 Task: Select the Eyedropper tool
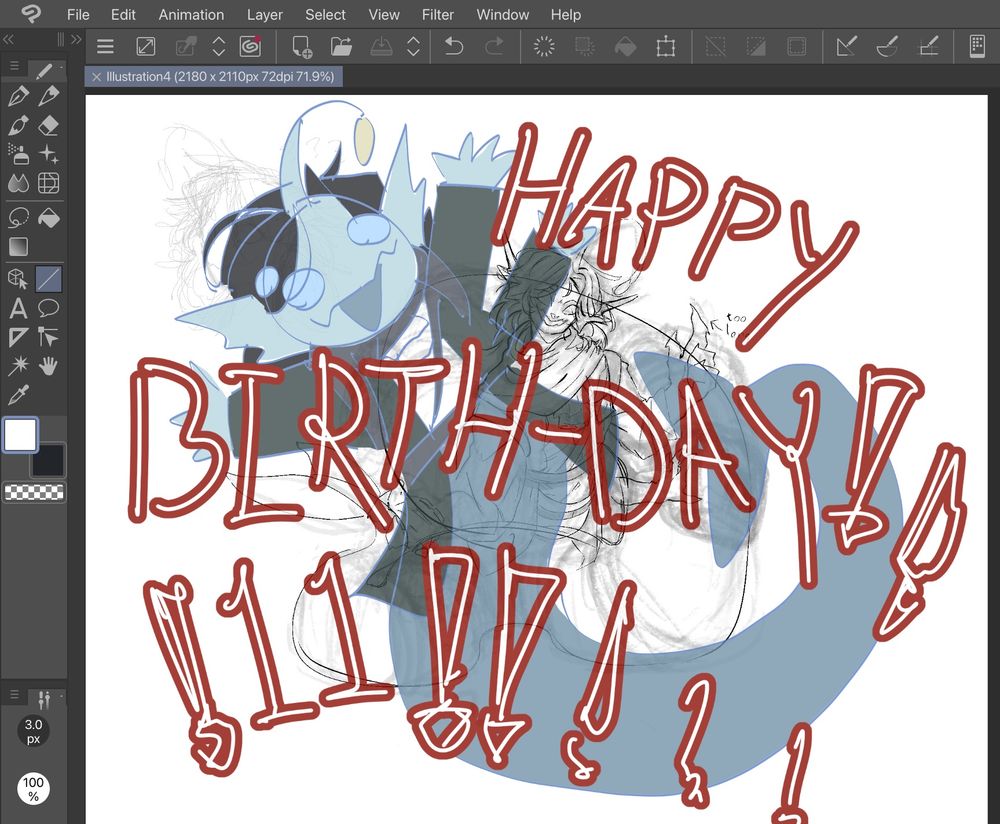(x=18, y=395)
